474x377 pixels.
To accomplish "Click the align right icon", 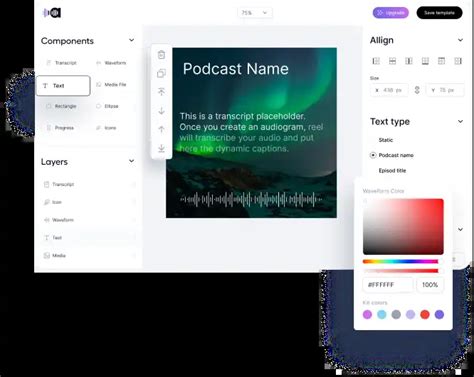I will click(x=458, y=61).
